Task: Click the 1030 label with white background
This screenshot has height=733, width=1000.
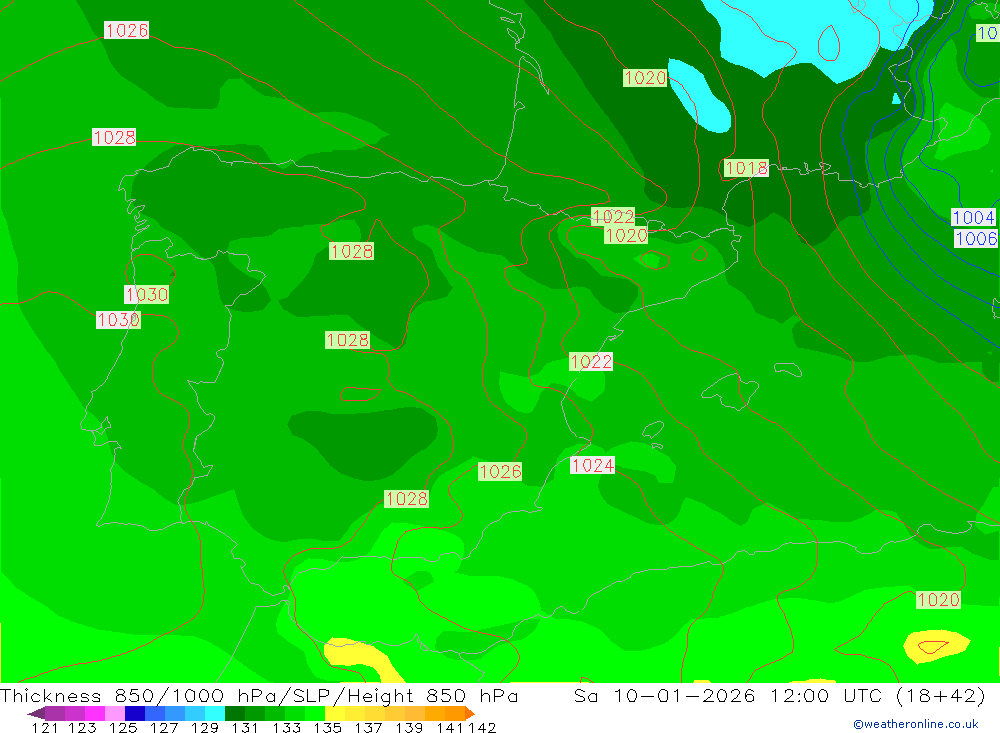Action: point(119,320)
